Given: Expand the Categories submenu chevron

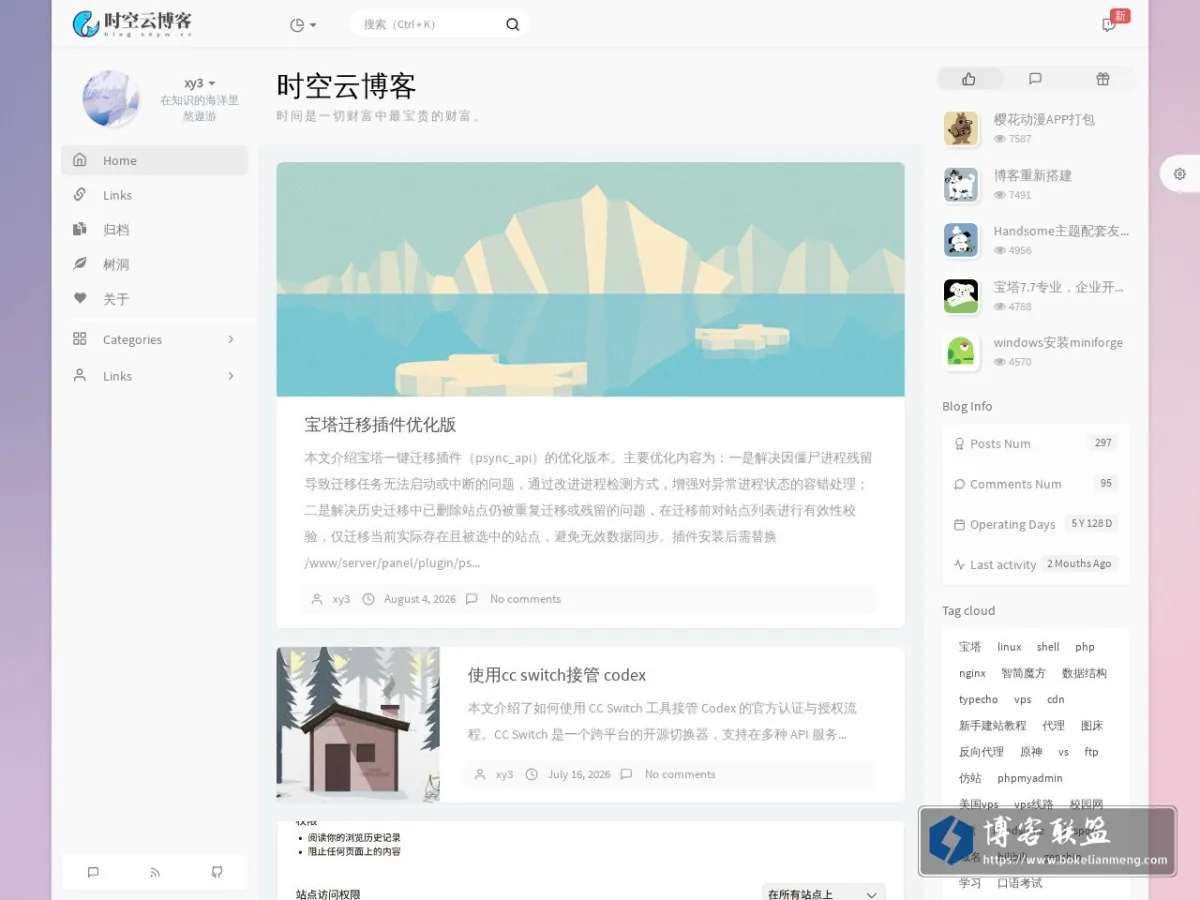Looking at the screenshot, I should click(231, 339).
